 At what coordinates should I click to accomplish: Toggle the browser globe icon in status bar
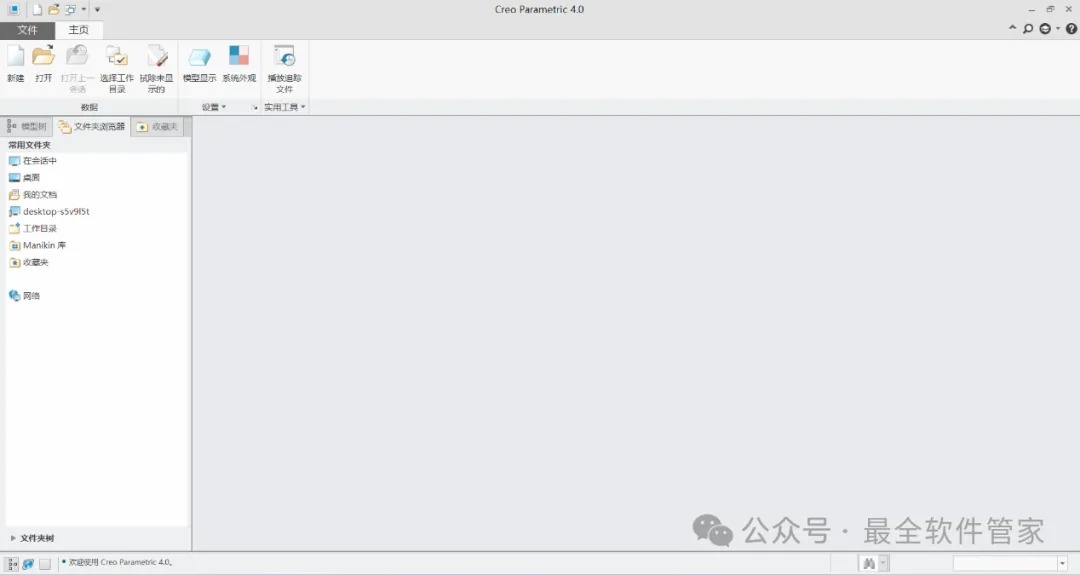pyautogui.click(x=28, y=564)
